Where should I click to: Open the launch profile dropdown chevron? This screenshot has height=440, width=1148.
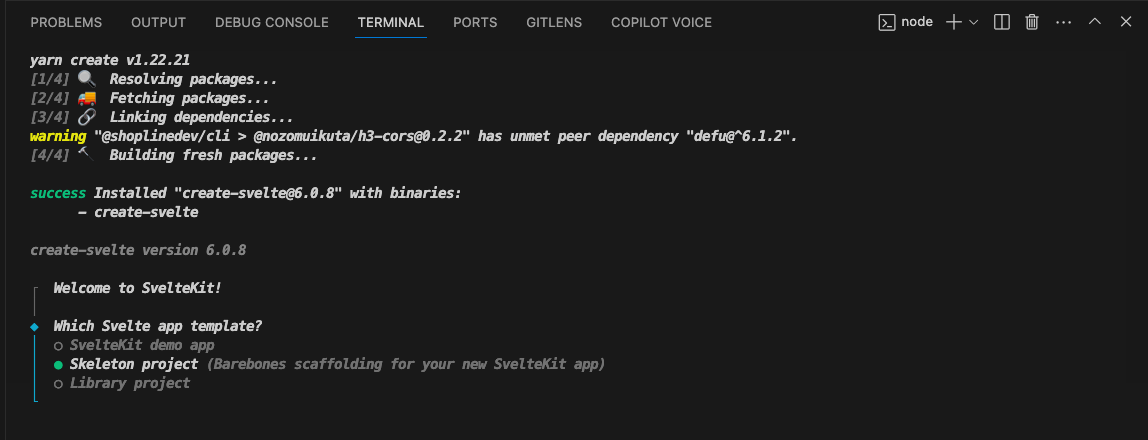pos(974,22)
